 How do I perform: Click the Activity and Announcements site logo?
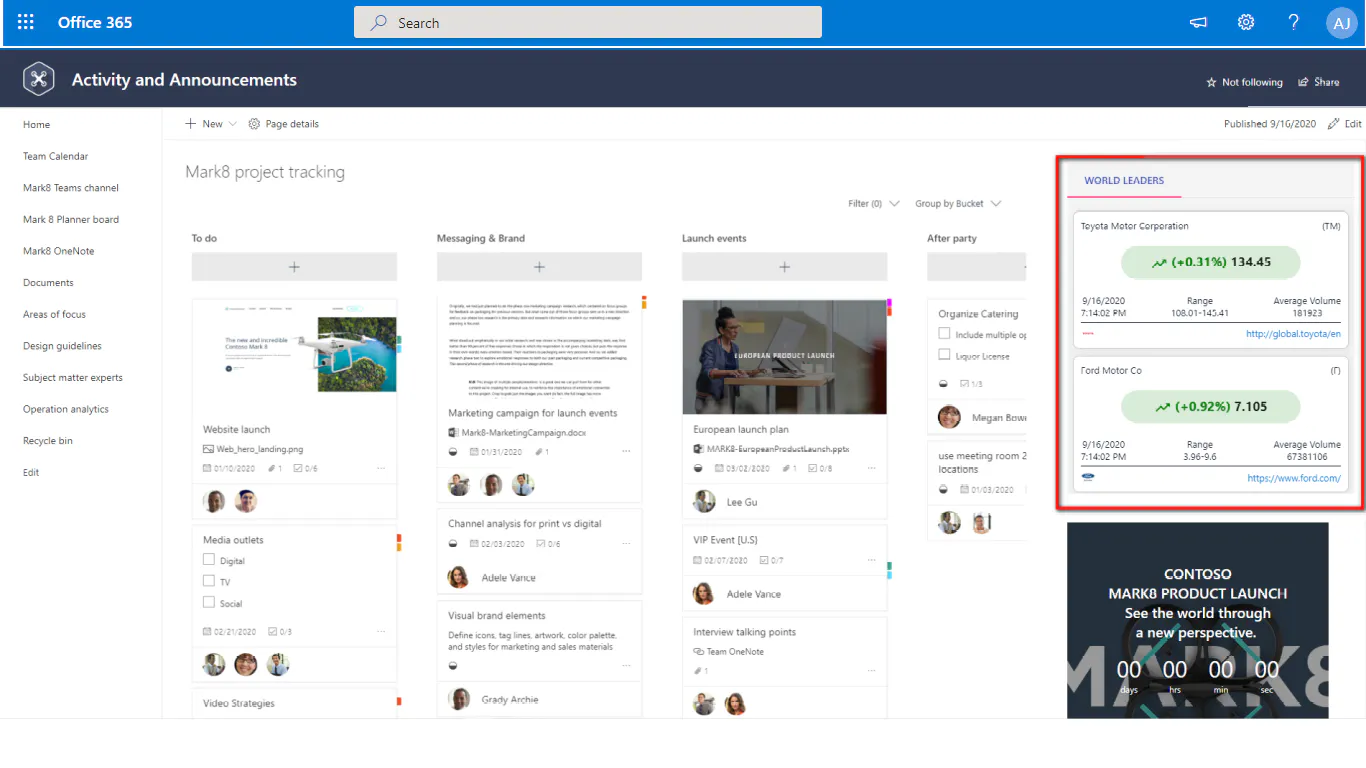pos(39,80)
